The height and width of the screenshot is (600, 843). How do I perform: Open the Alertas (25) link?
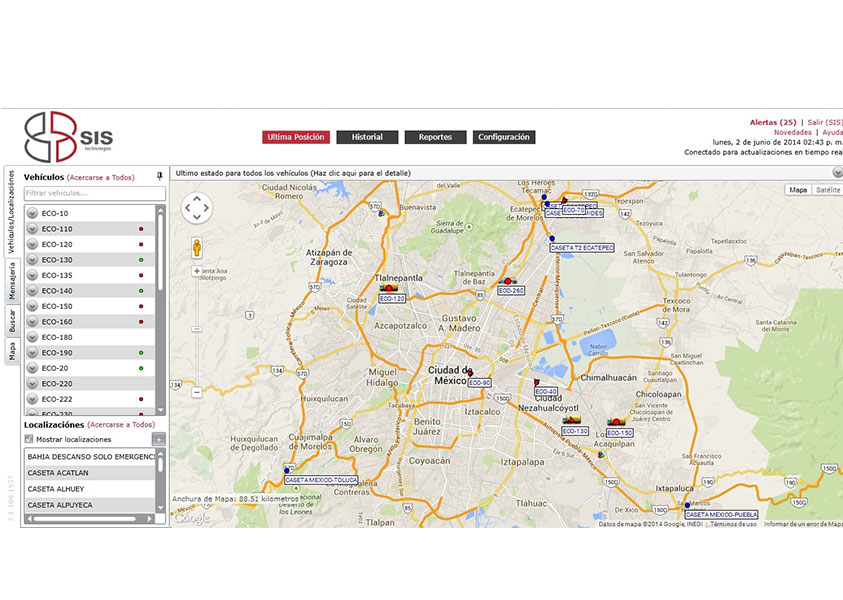(x=773, y=123)
